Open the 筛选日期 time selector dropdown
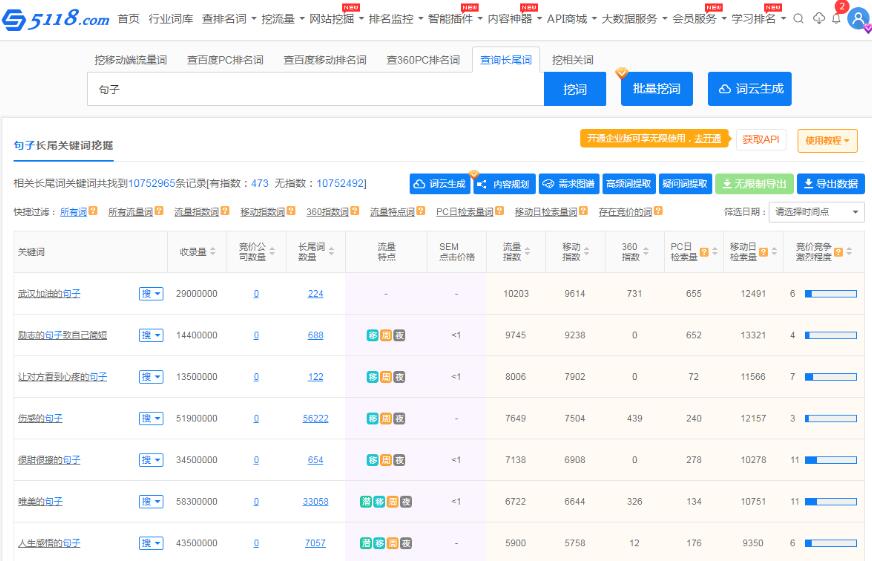 coord(816,212)
